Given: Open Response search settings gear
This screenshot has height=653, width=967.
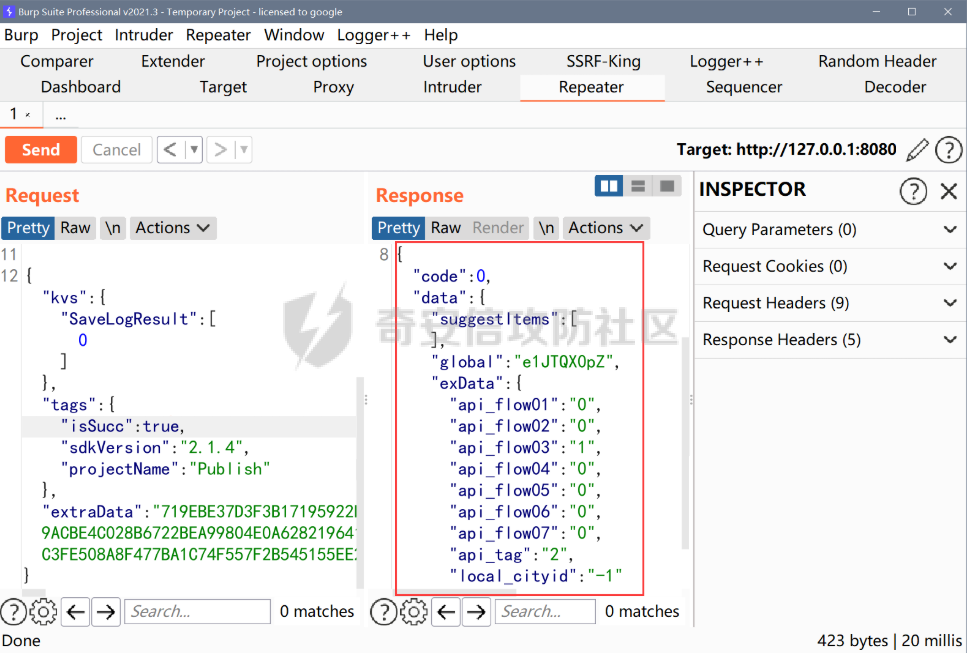Looking at the screenshot, I should [413, 612].
